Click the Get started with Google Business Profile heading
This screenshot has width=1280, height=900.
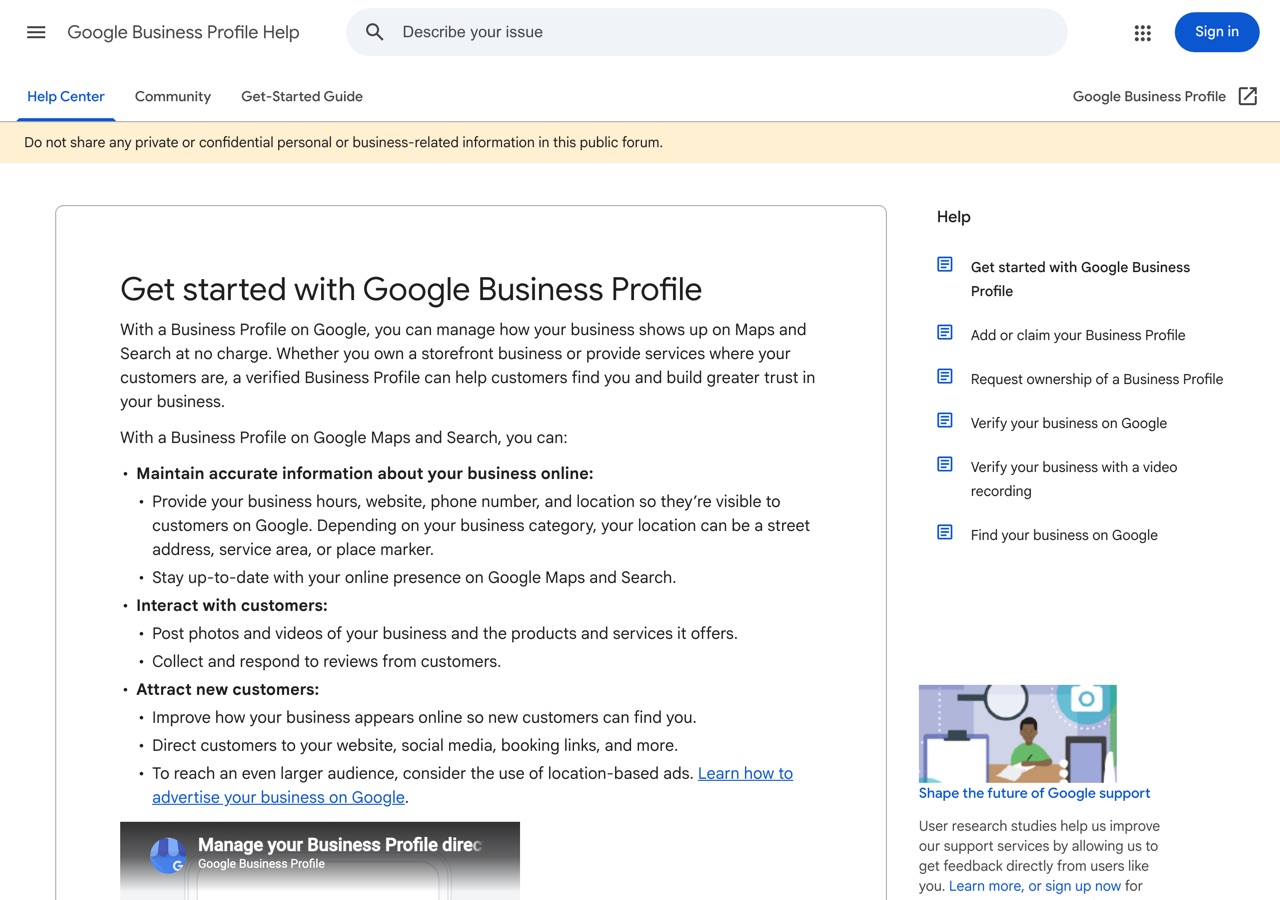click(x=411, y=289)
